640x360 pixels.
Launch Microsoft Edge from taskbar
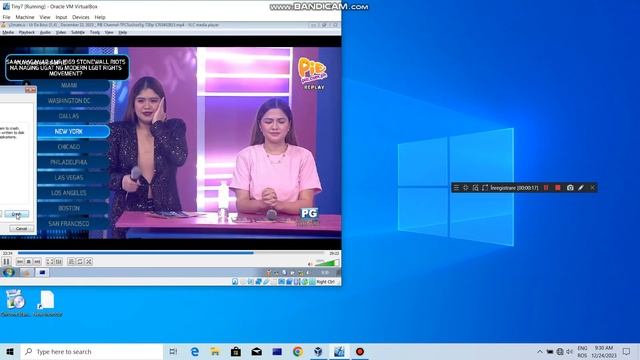(195, 351)
